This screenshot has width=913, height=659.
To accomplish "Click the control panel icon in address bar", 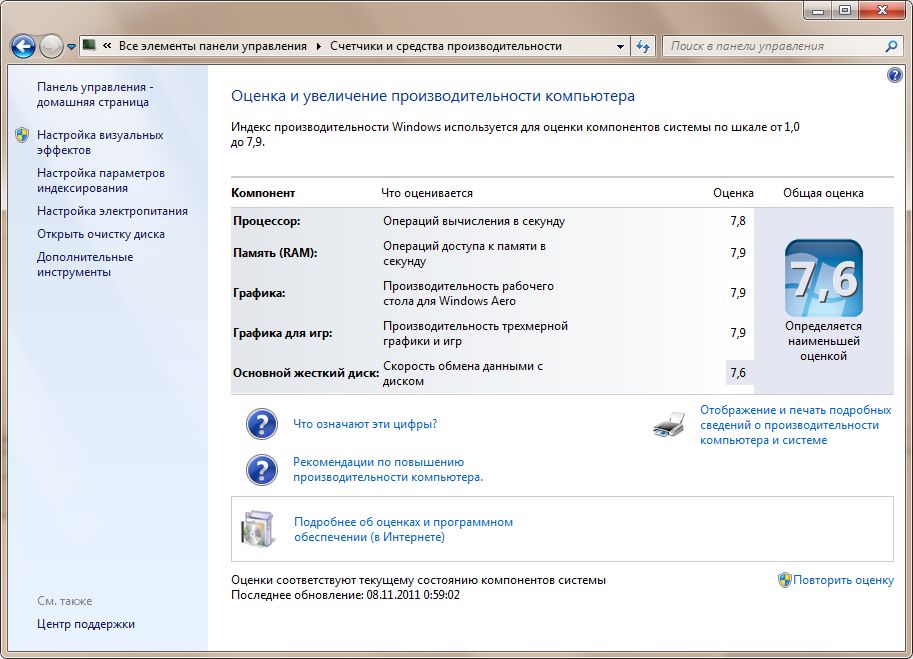I will click(89, 45).
